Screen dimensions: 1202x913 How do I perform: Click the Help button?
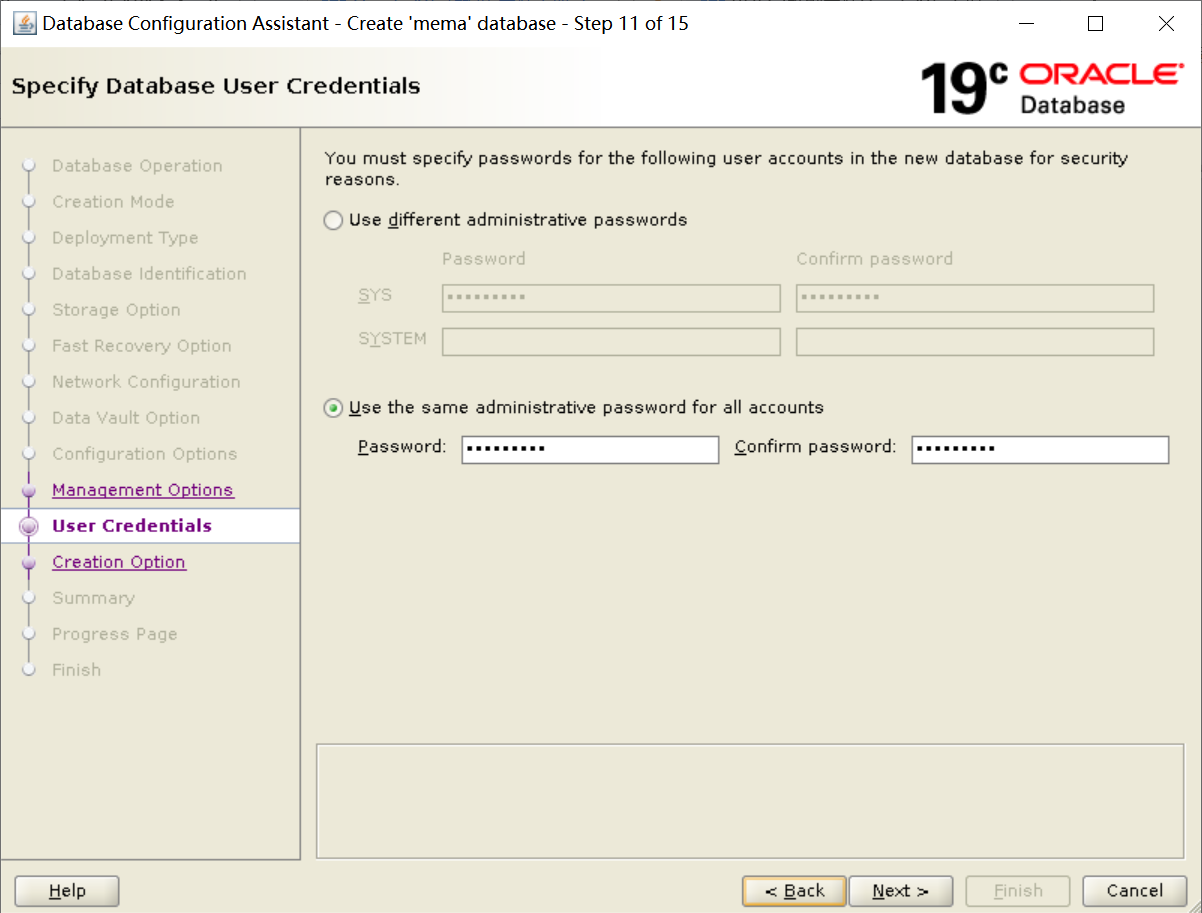click(x=66, y=890)
